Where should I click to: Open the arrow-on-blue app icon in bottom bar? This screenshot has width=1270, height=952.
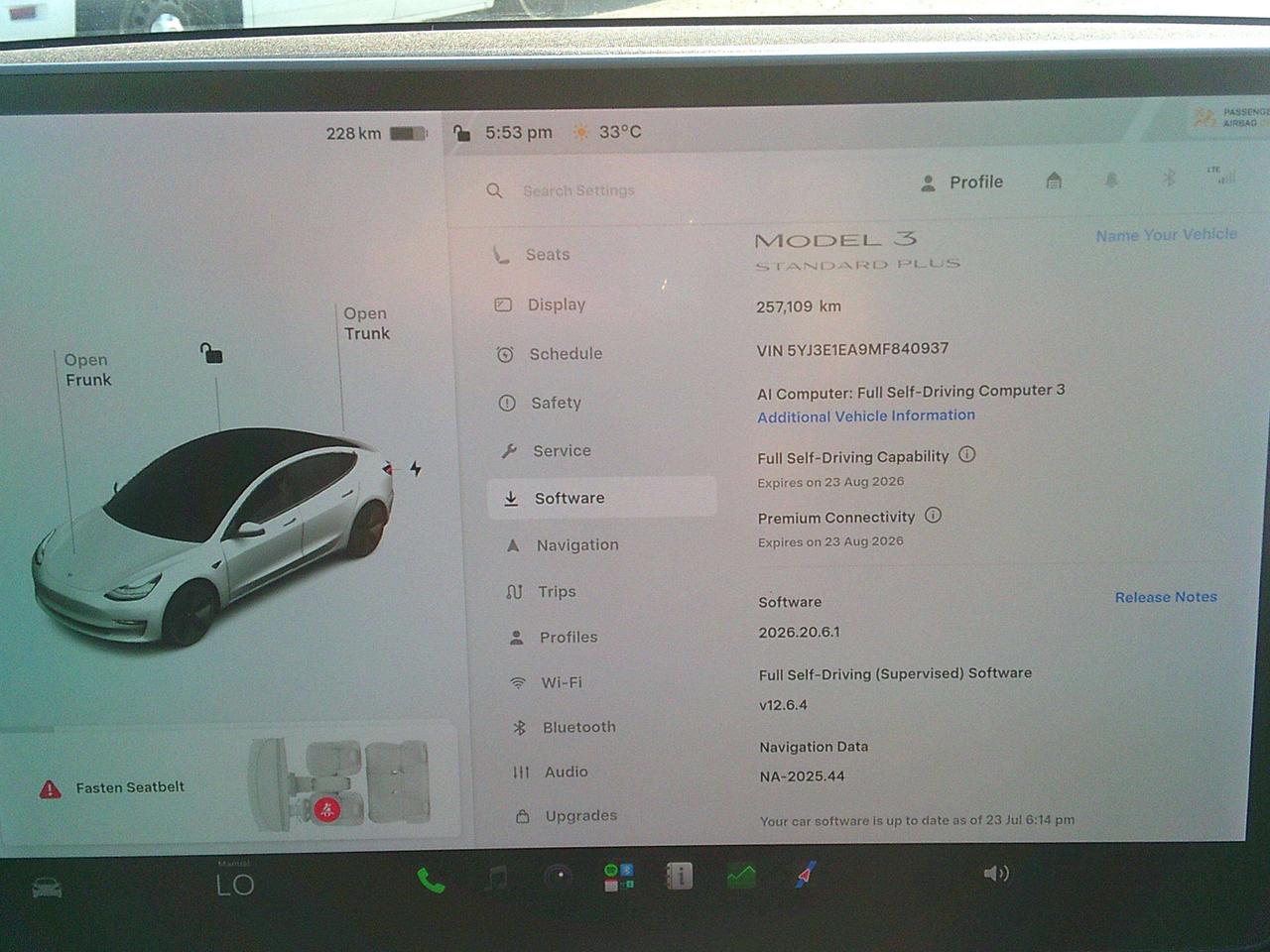805,875
